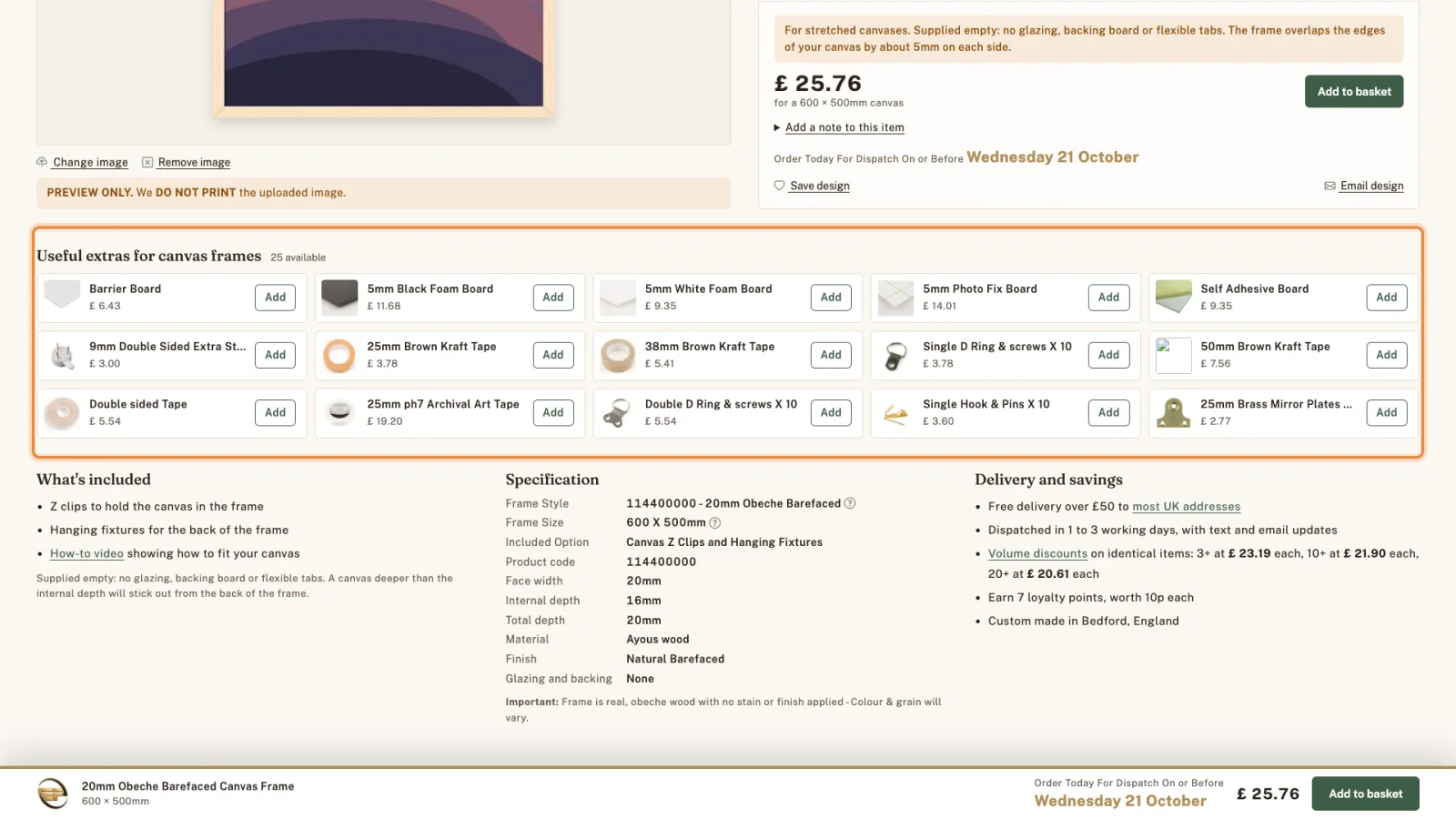Add Self Adhesive Board extra
1456x819 pixels.
[x=1387, y=297]
